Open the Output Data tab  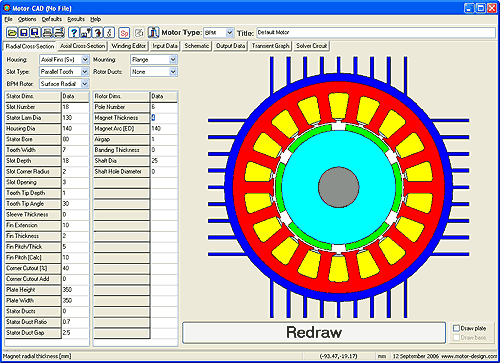[231, 46]
